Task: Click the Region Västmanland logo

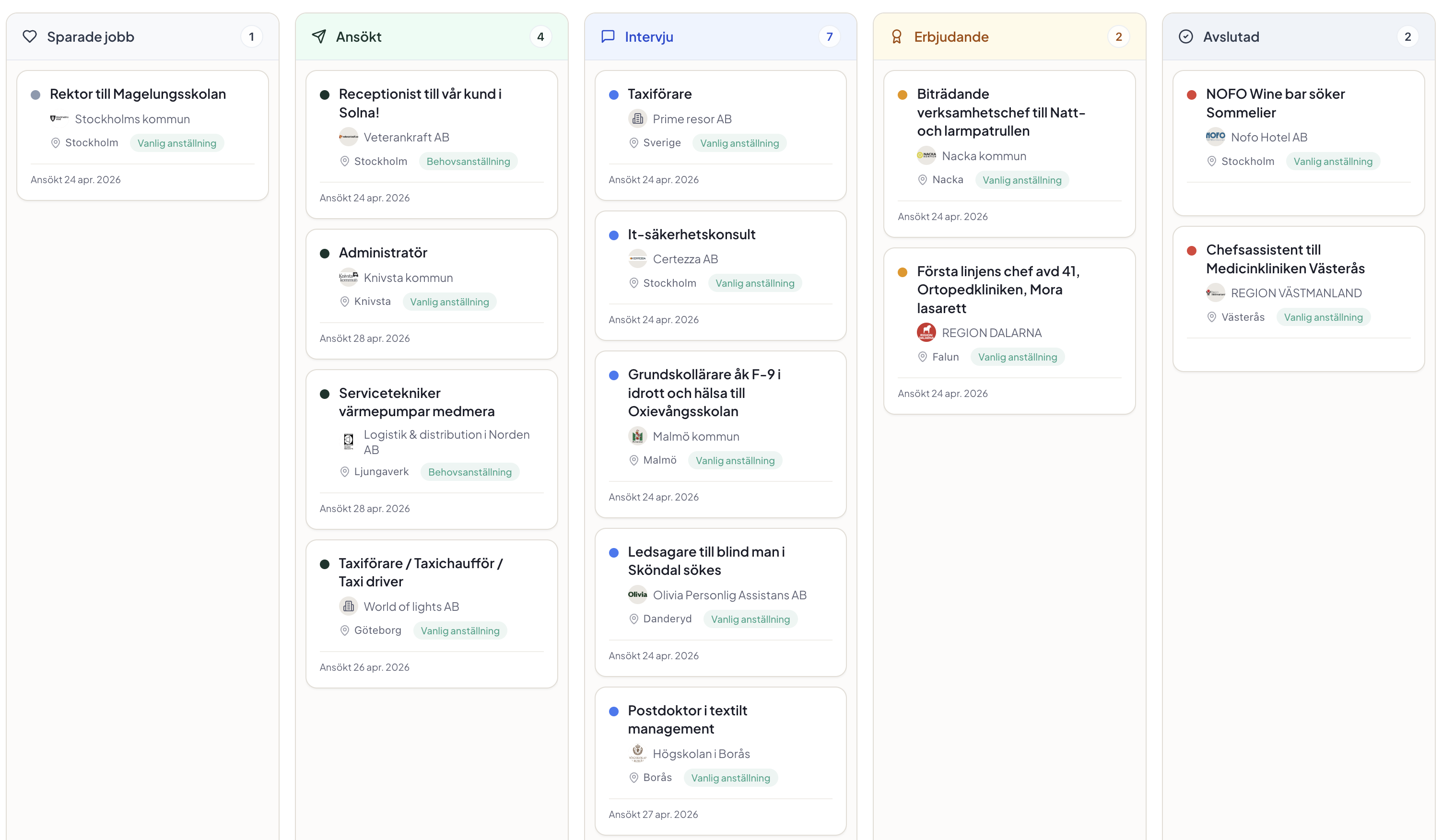Action: click(1216, 293)
